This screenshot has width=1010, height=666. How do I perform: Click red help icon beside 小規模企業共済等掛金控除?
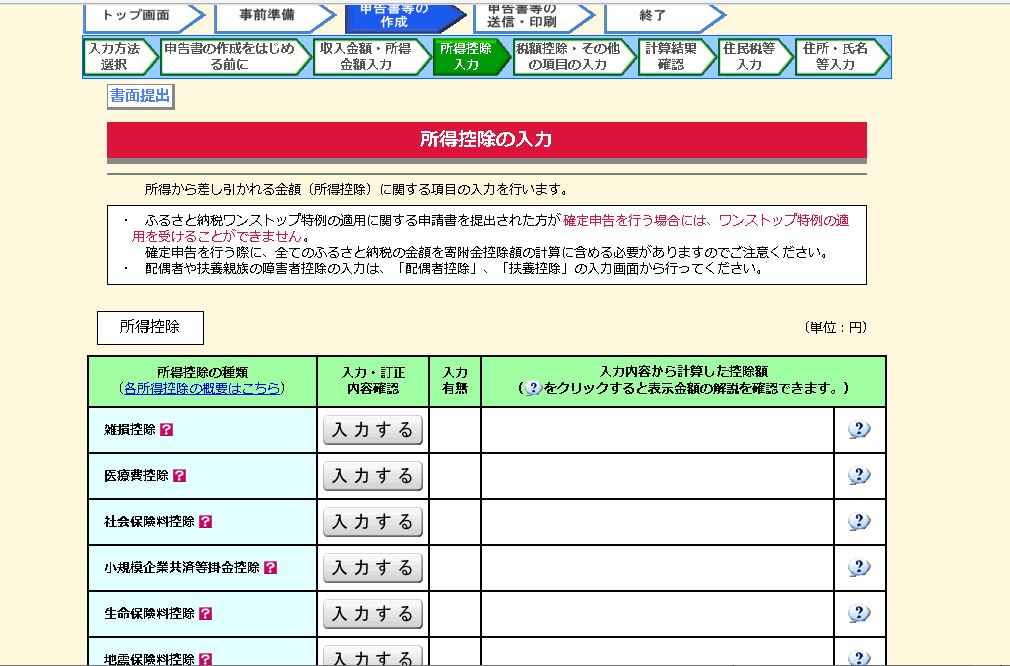[x=270, y=568]
